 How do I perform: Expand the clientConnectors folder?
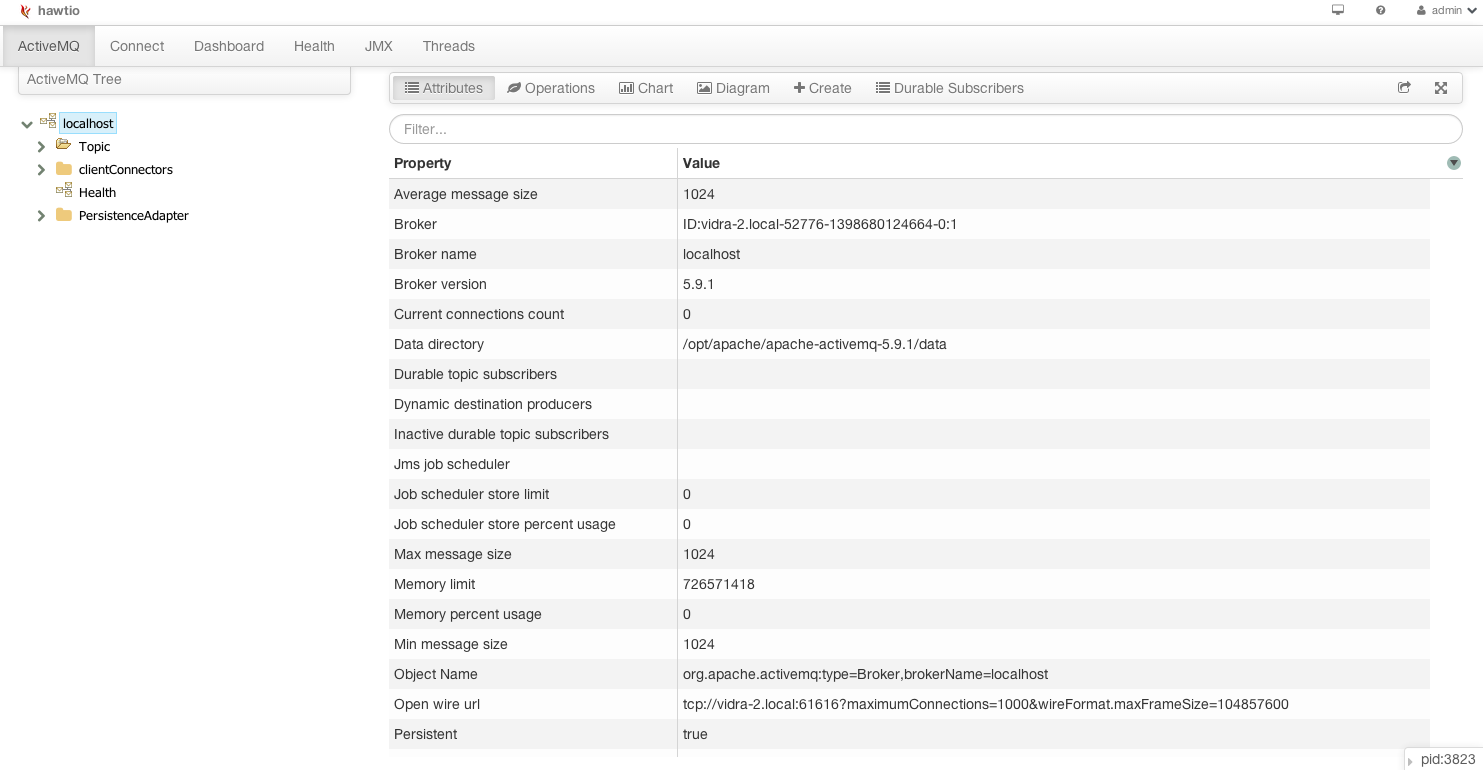(x=42, y=170)
